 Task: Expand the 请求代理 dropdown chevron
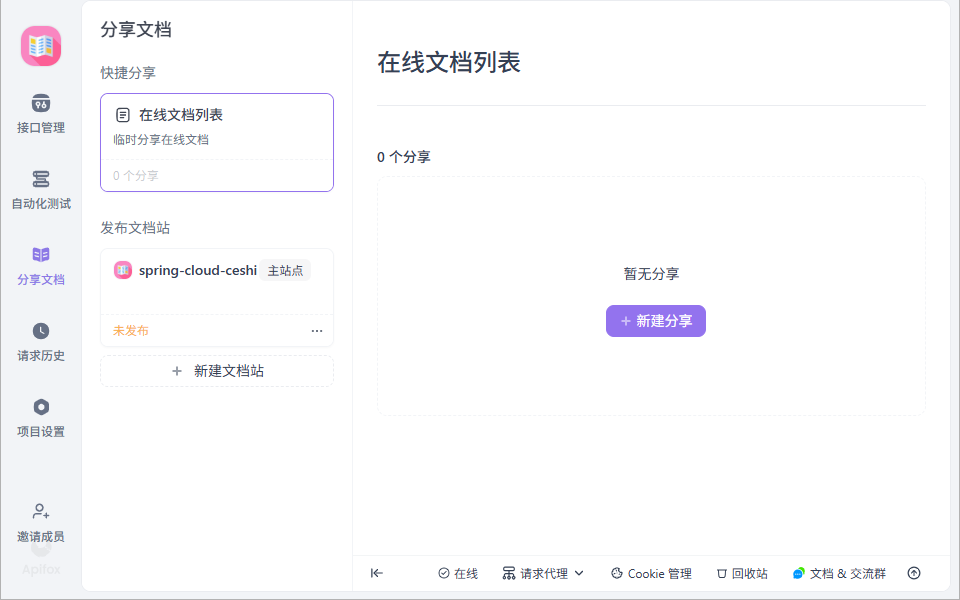point(579,573)
